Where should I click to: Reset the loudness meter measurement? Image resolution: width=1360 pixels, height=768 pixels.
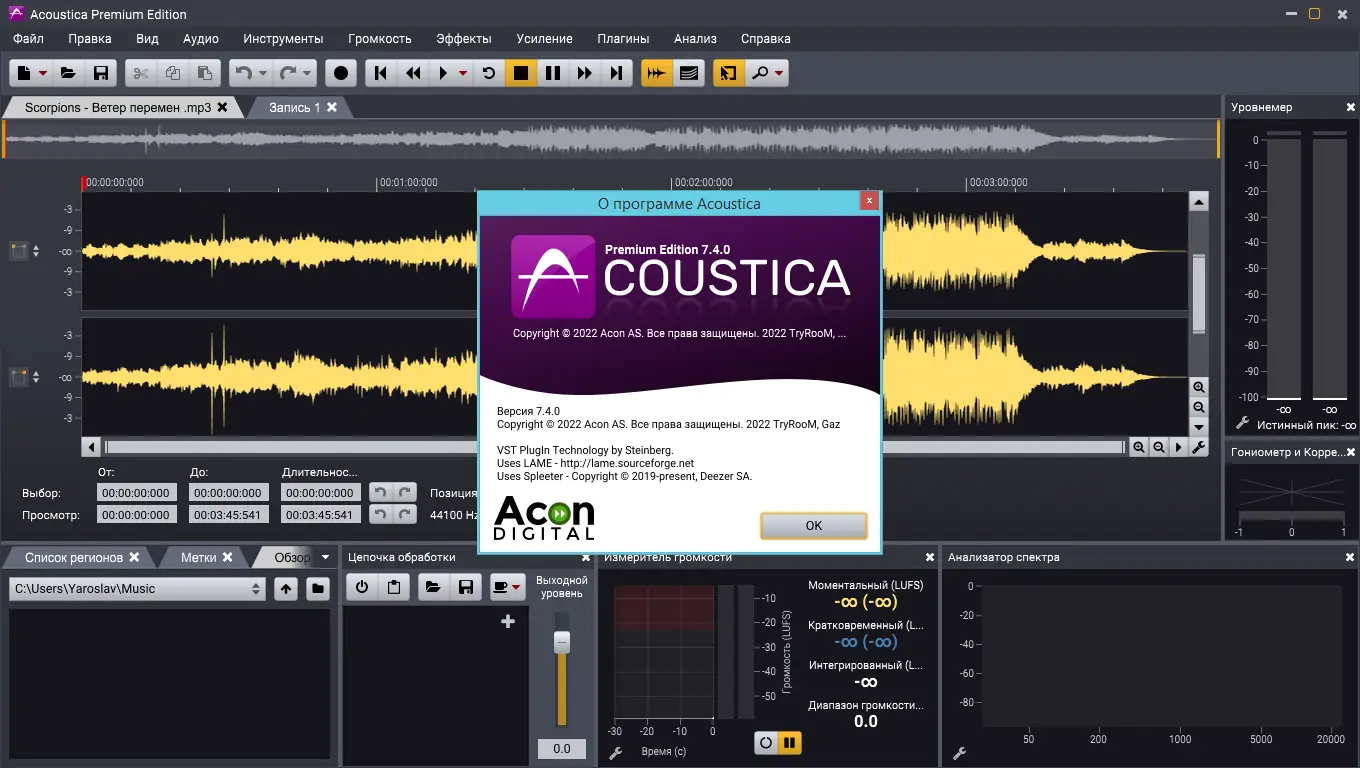[x=766, y=743]
